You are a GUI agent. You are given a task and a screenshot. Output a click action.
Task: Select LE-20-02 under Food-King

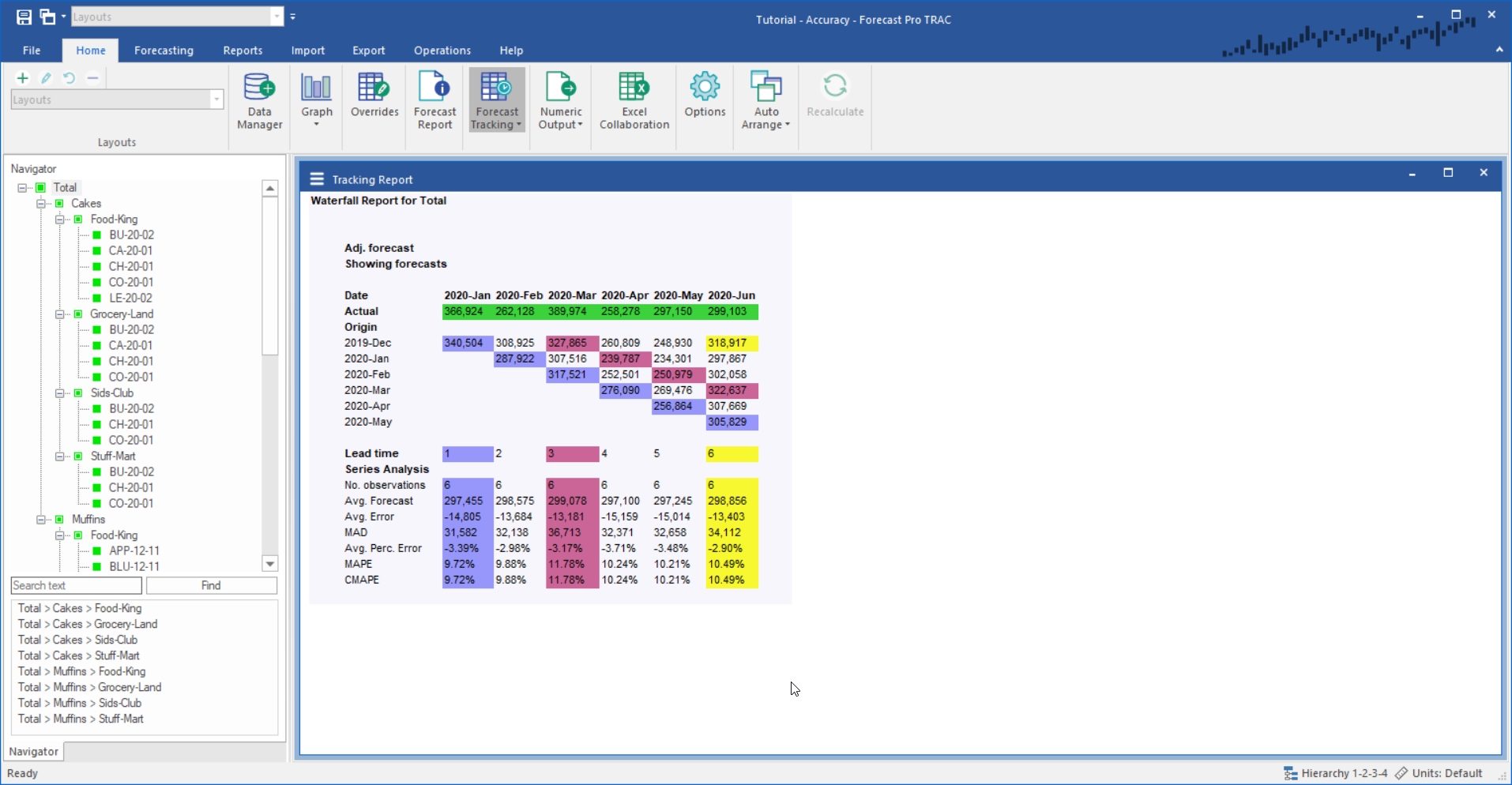(x=130, y=299)
